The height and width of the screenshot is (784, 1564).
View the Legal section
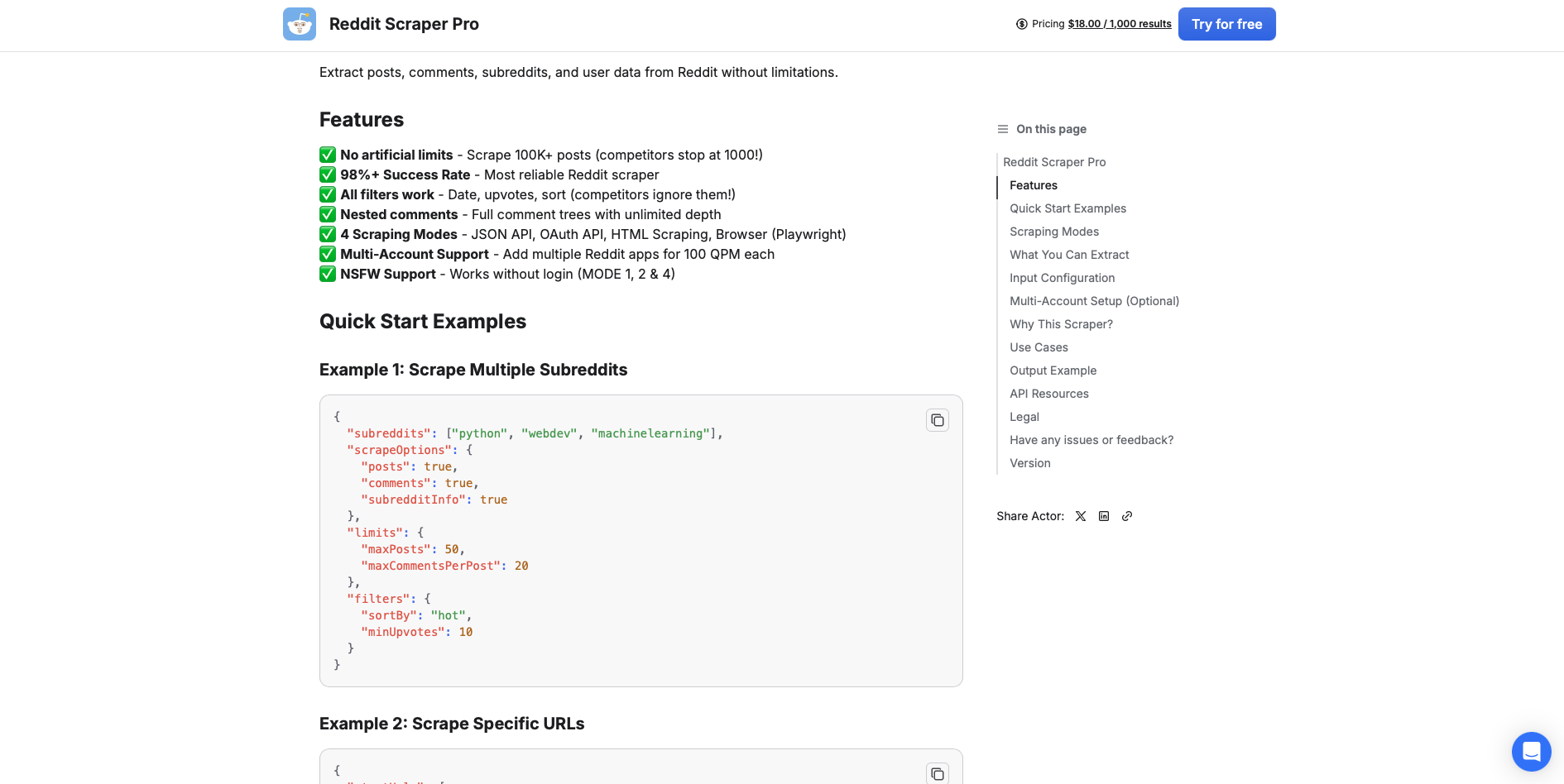click(x=1024, y=417)
